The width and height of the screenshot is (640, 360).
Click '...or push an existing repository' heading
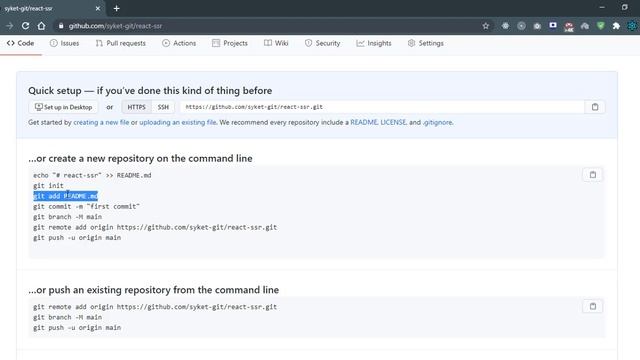pyautogui.click(x=153, y=290)
